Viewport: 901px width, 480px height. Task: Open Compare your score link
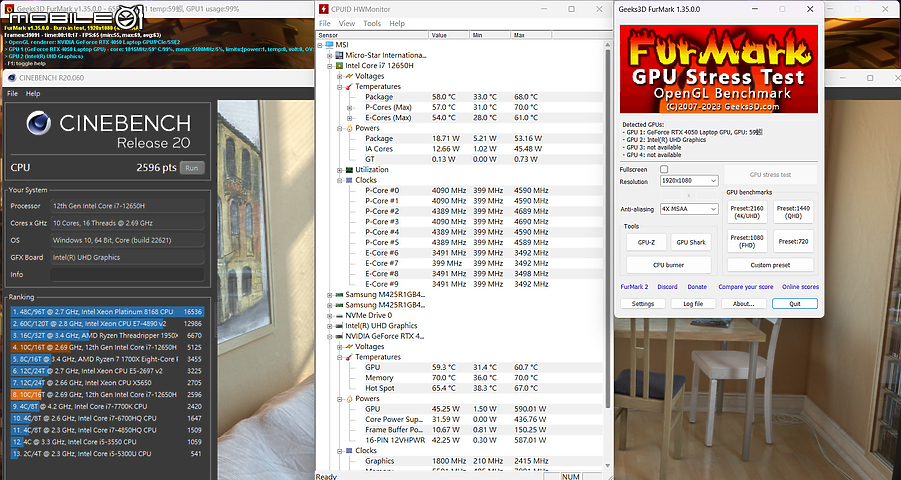point(745,286)
